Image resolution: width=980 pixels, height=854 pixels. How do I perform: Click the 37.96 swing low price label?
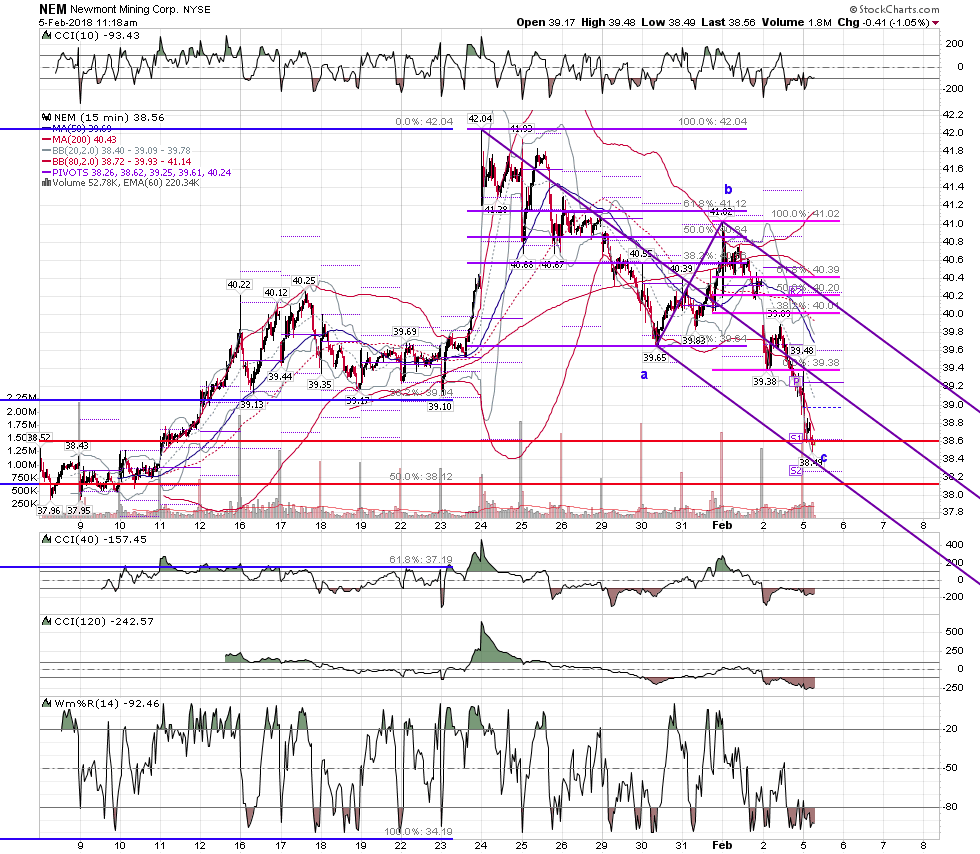(x=49, y=511)
